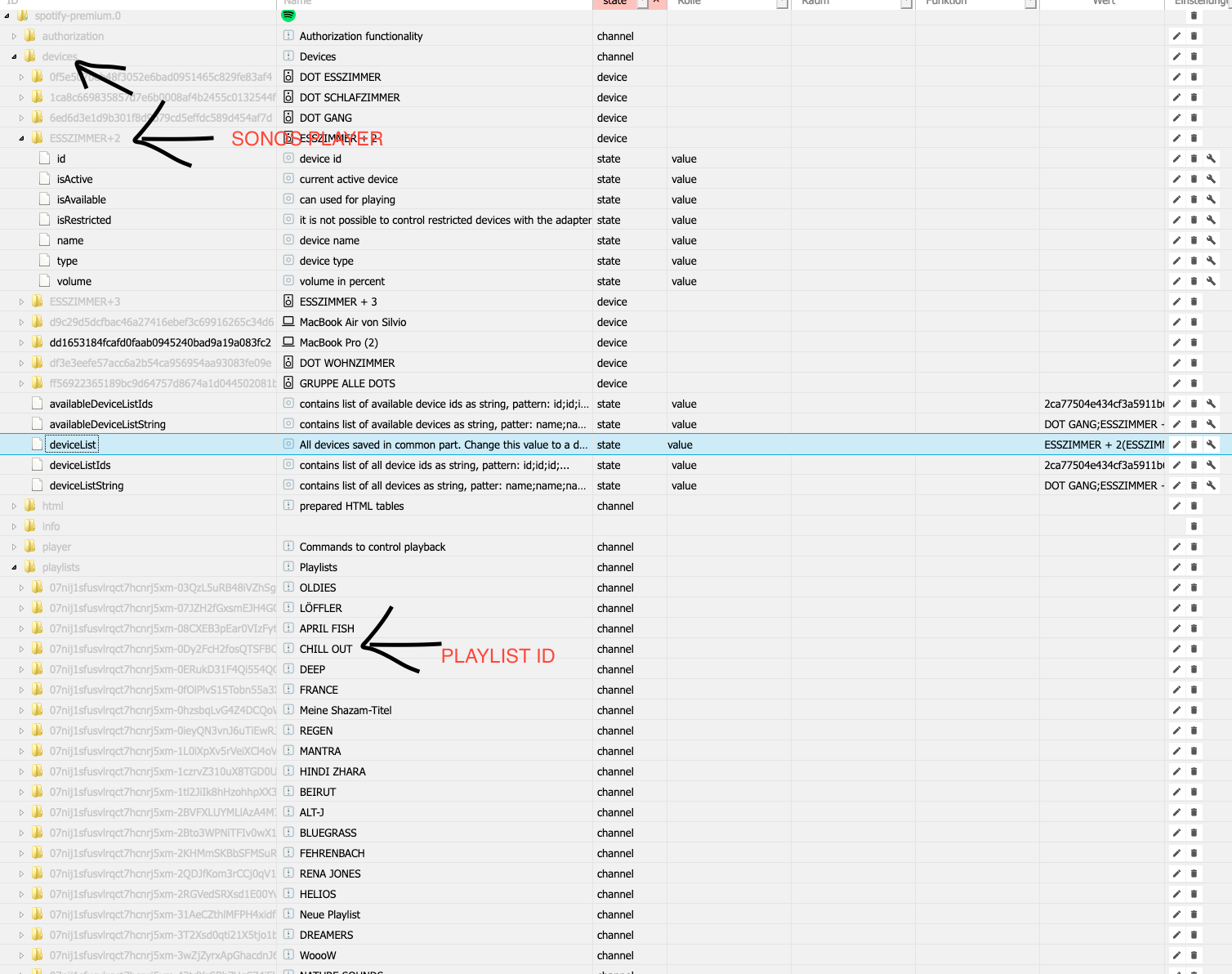Click the pencil icon for DOT ESSZIMMER device

coord(1176,77)
